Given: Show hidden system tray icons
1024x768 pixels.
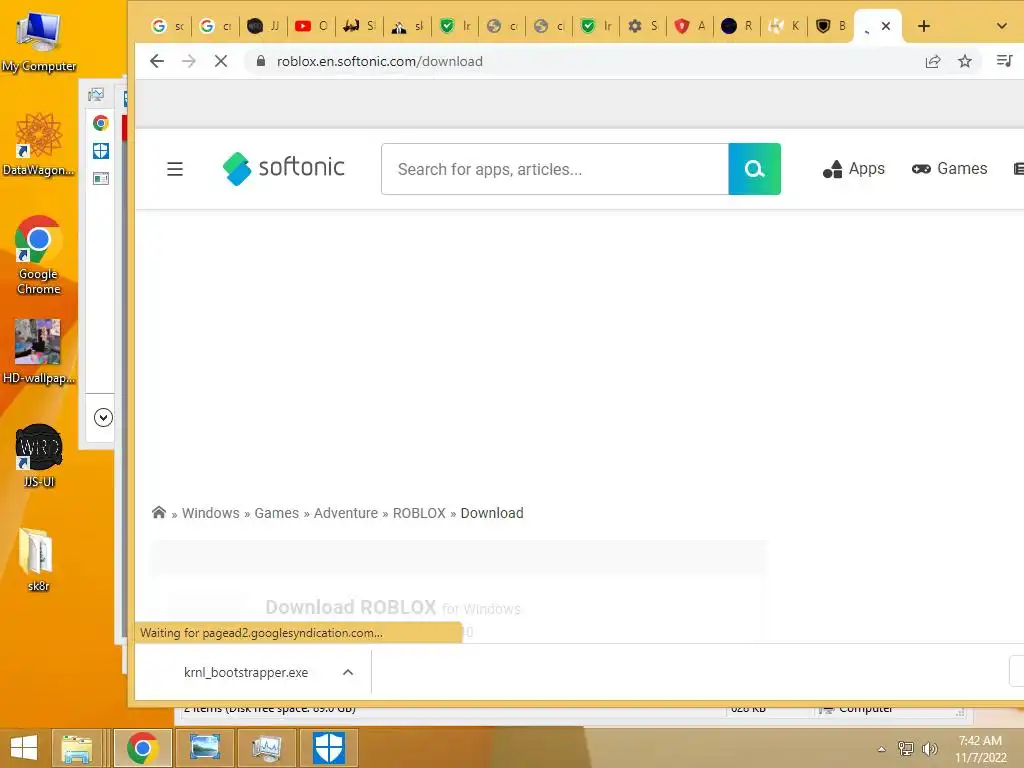Looking at the screenshot, I should point(882,749).
